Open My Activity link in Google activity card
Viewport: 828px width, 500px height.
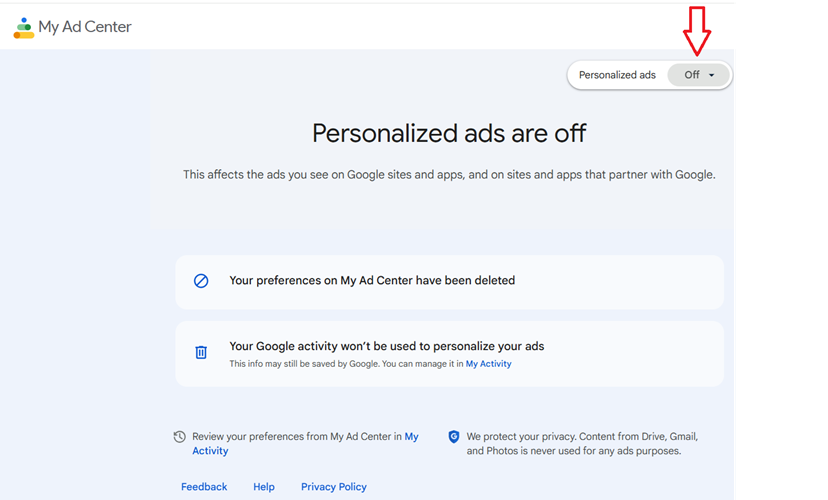(x=488, y=364)
